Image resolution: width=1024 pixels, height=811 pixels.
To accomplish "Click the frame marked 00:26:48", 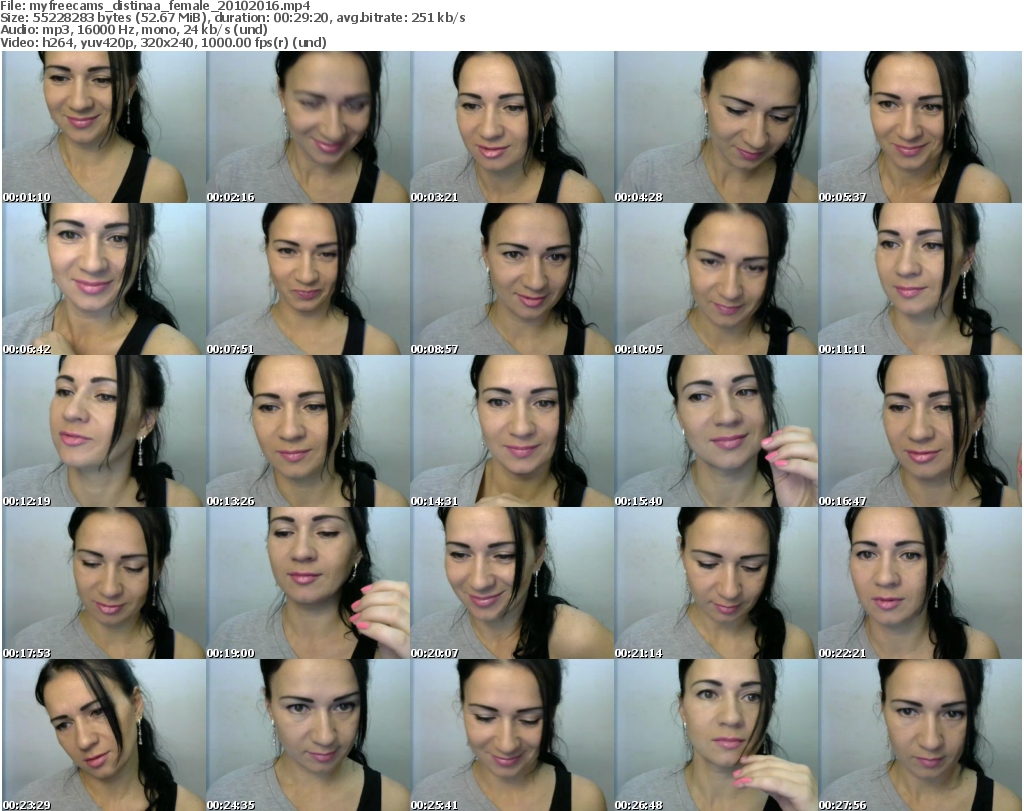I will point(716,735).
